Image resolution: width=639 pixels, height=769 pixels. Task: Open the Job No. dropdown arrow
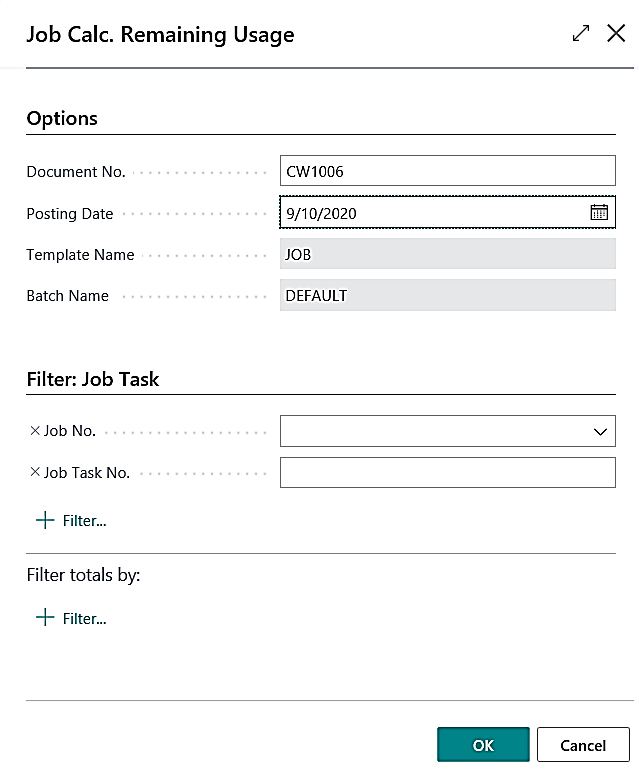click(x=600, y=432)
